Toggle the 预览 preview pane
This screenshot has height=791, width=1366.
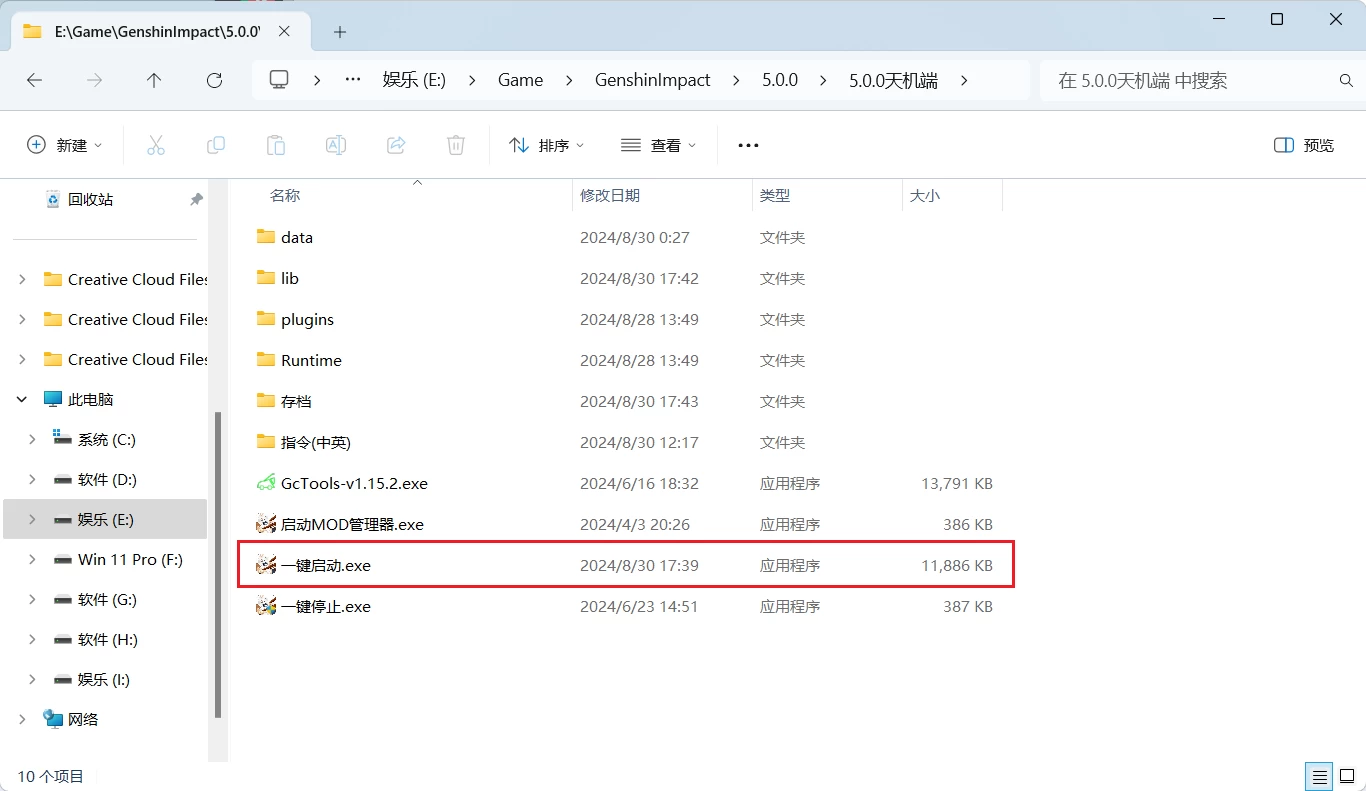[x=1304, y=145]
